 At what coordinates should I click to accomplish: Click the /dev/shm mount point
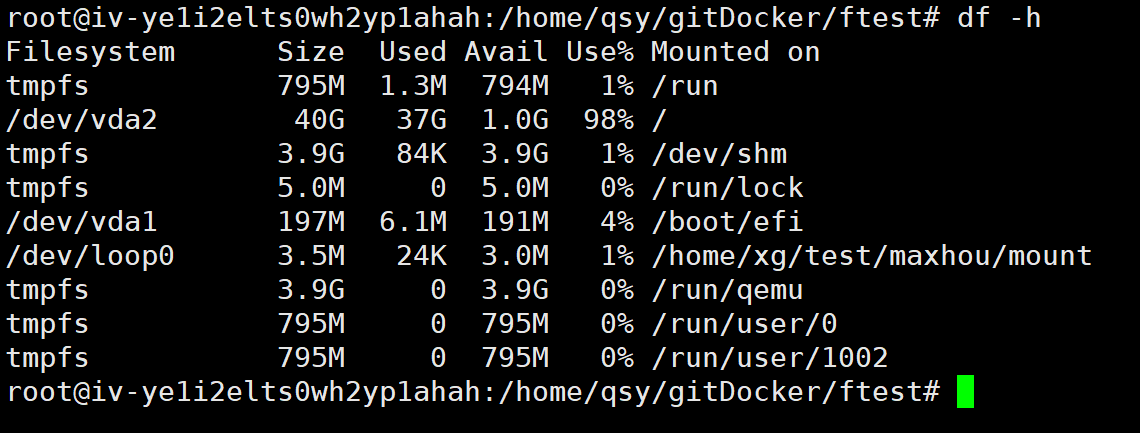(x=718, y=154)
